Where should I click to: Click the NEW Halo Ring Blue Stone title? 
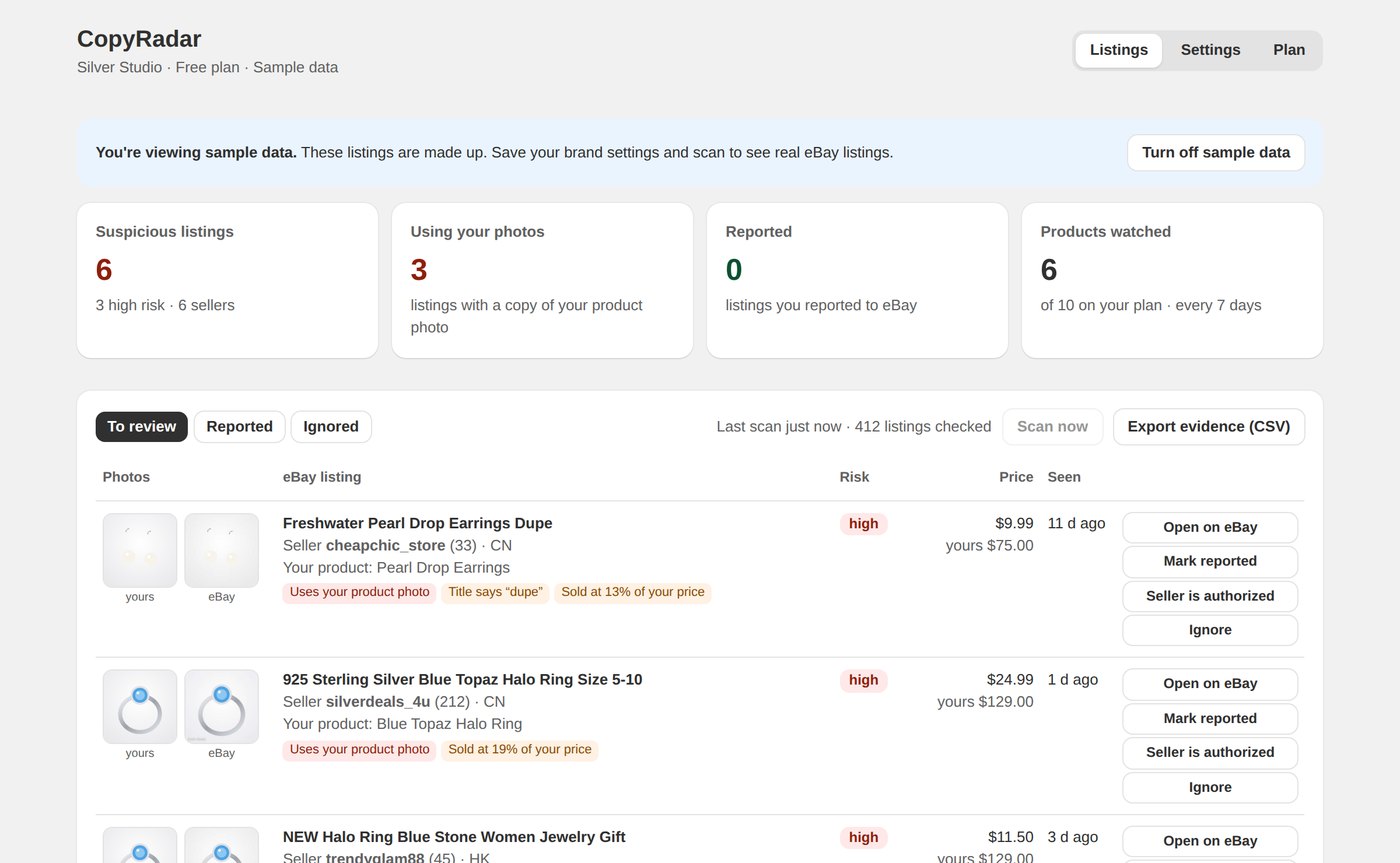tap(454, 837)
